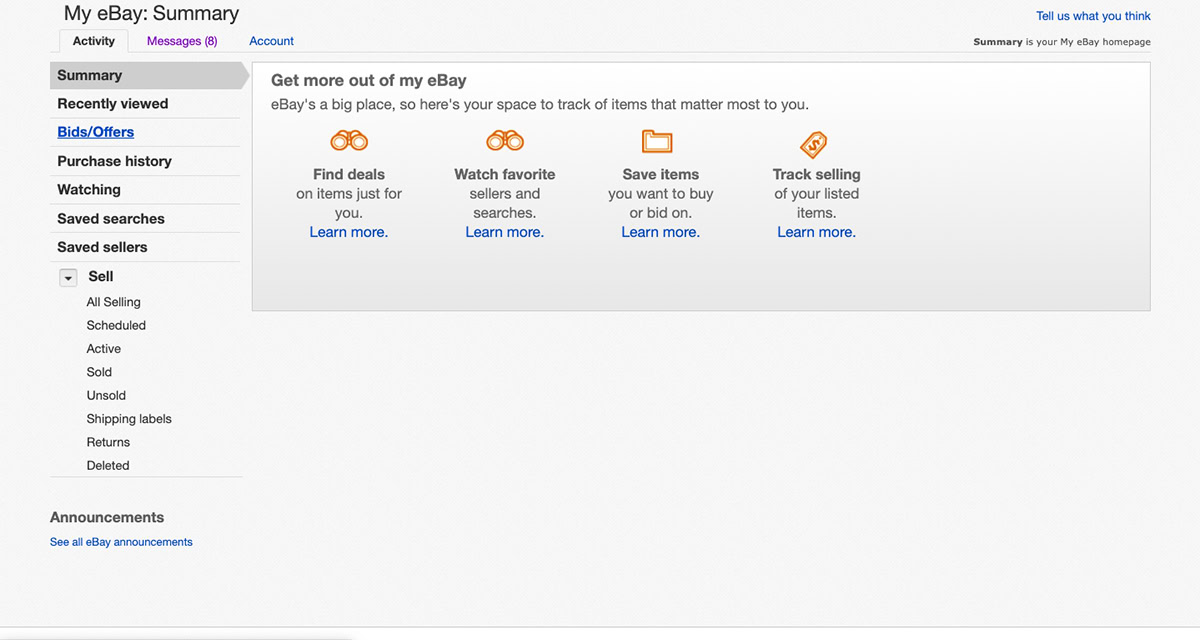The height and width of the screenshot is (640, 1200).
Task: View Saved searches
Action: pyautogui.click(x=110, y=219)
